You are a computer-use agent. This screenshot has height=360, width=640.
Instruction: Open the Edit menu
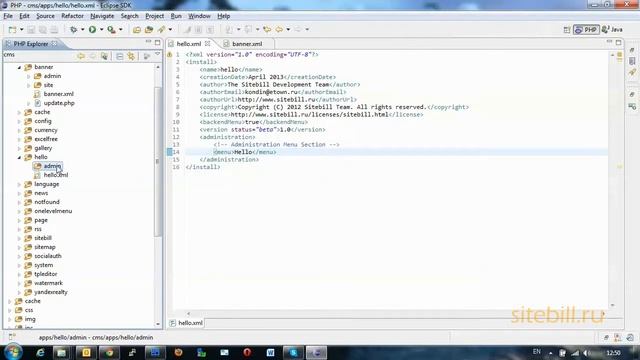tap(24, 16)
